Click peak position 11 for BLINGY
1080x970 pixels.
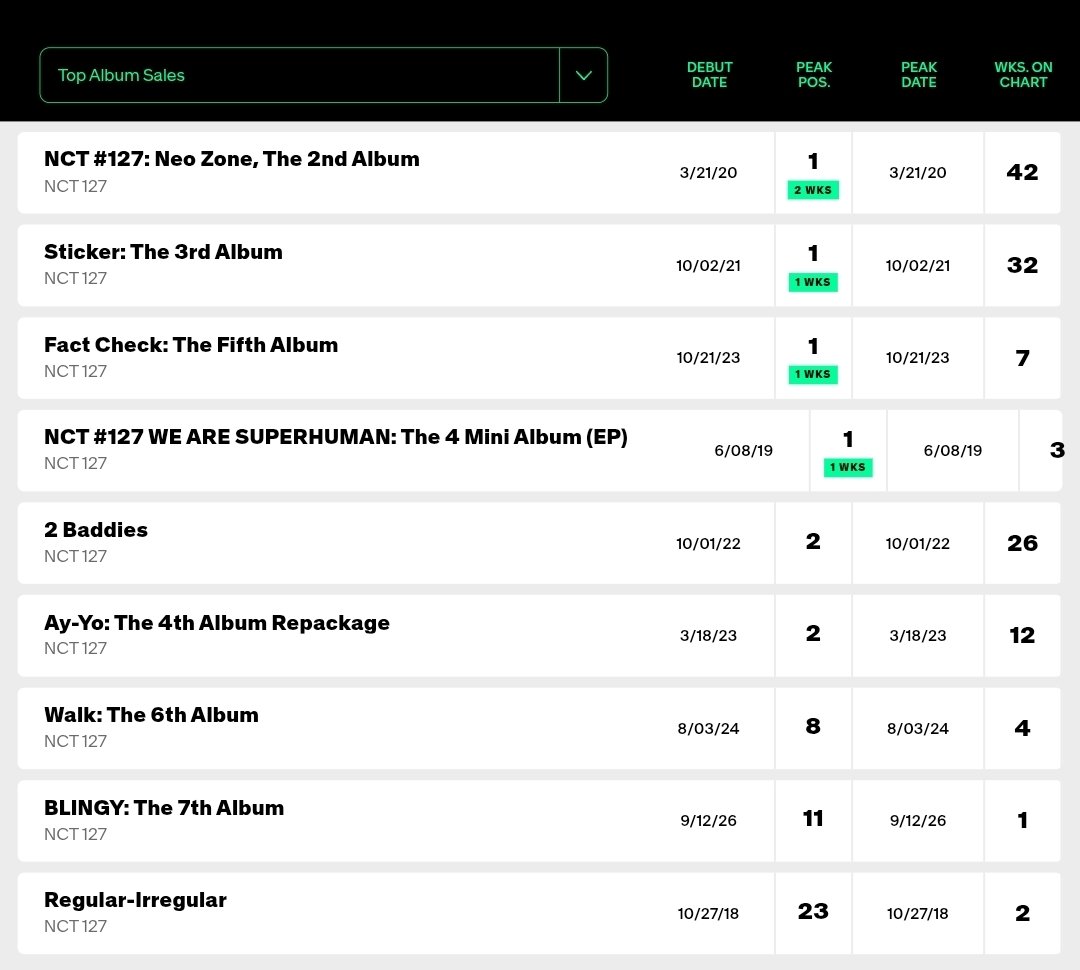tap(813, 818)
